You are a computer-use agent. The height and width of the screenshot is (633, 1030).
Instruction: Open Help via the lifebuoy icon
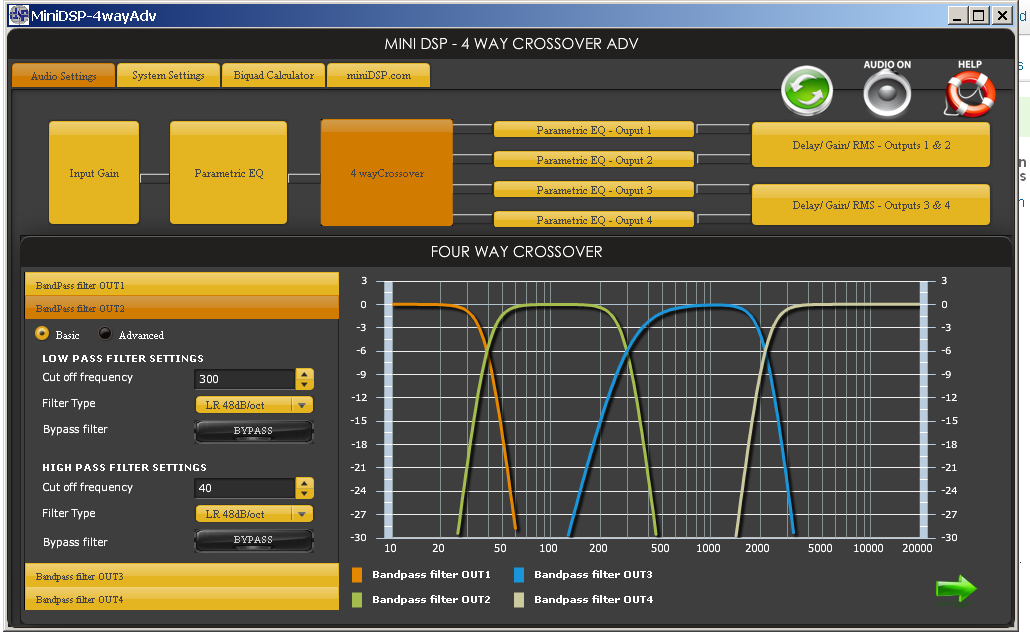970,94
